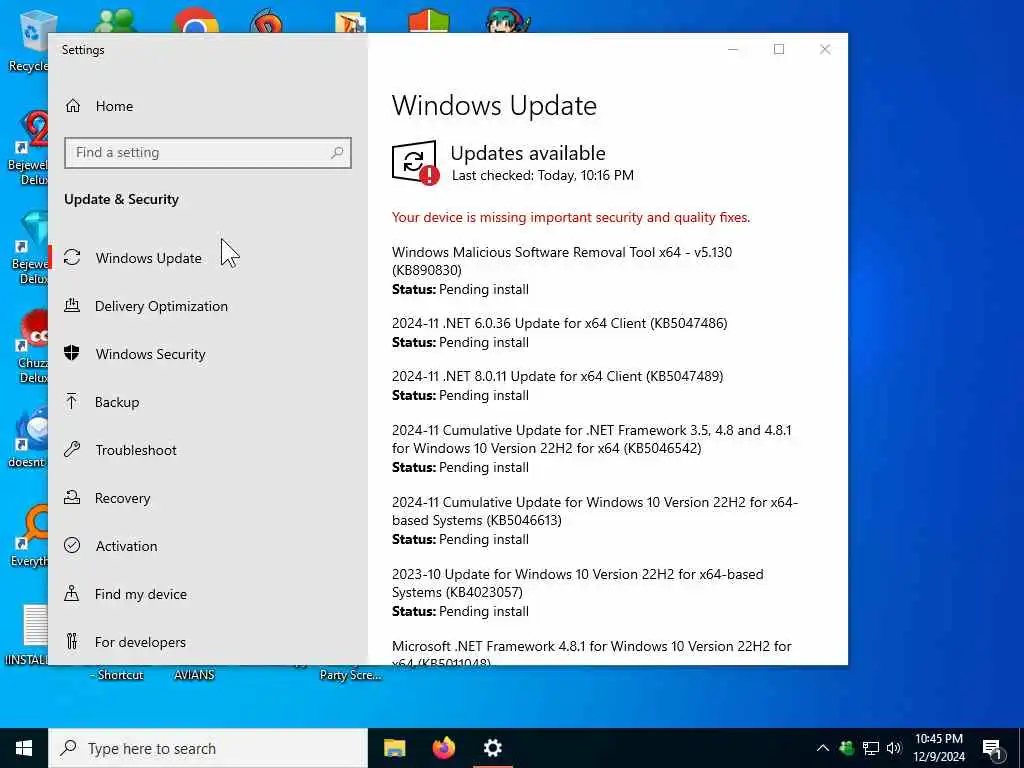Click inside the Find a setting box
The height and width of the screenshot is (768, 1024).
point(208,153)
